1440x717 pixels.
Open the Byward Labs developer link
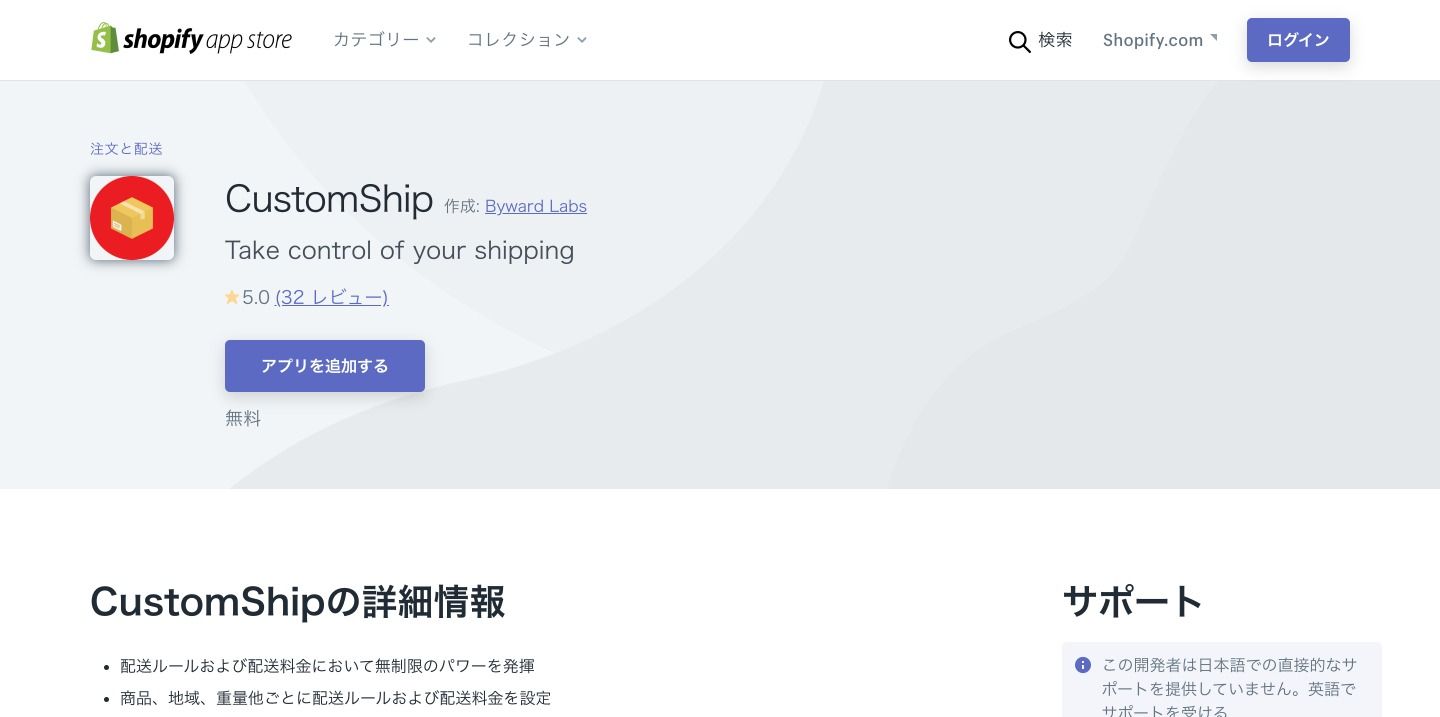[x=535, y=206]
